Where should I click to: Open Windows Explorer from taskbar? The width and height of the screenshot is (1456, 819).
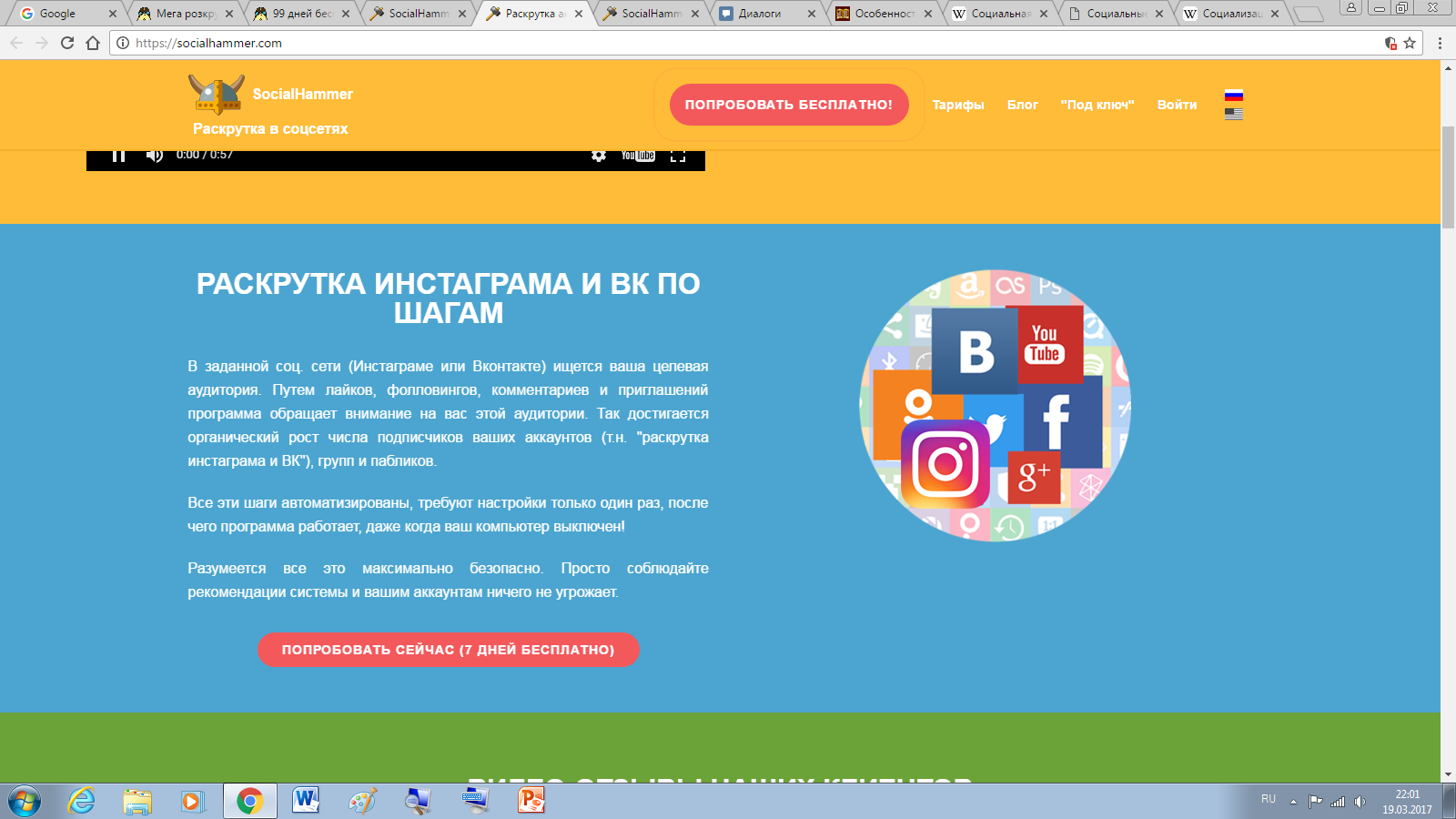(x=137, y=801)
